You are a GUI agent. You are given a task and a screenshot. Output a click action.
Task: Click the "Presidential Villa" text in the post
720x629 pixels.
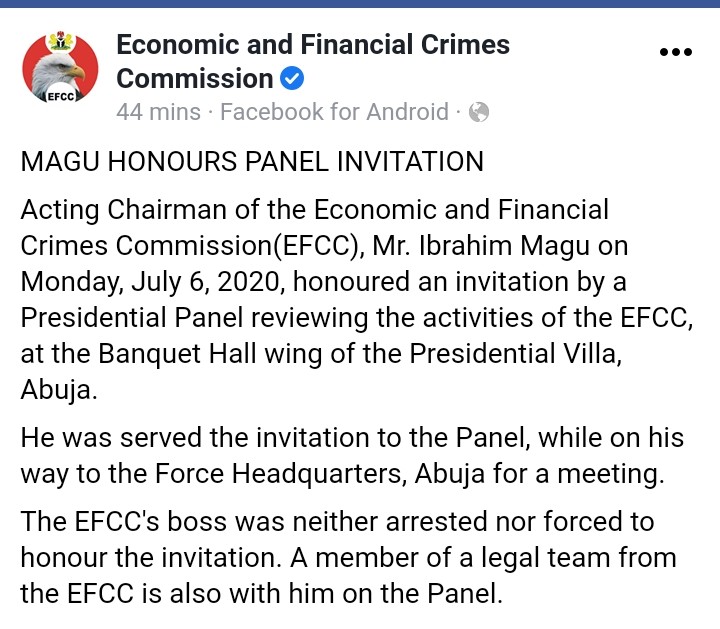[x=513, y=355]
